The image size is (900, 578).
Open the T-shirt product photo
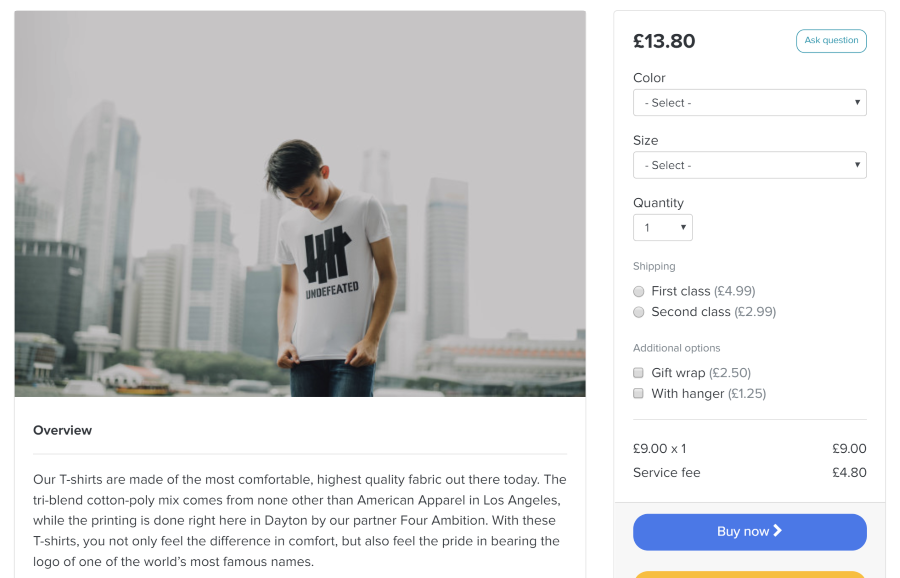click(300, 204)
